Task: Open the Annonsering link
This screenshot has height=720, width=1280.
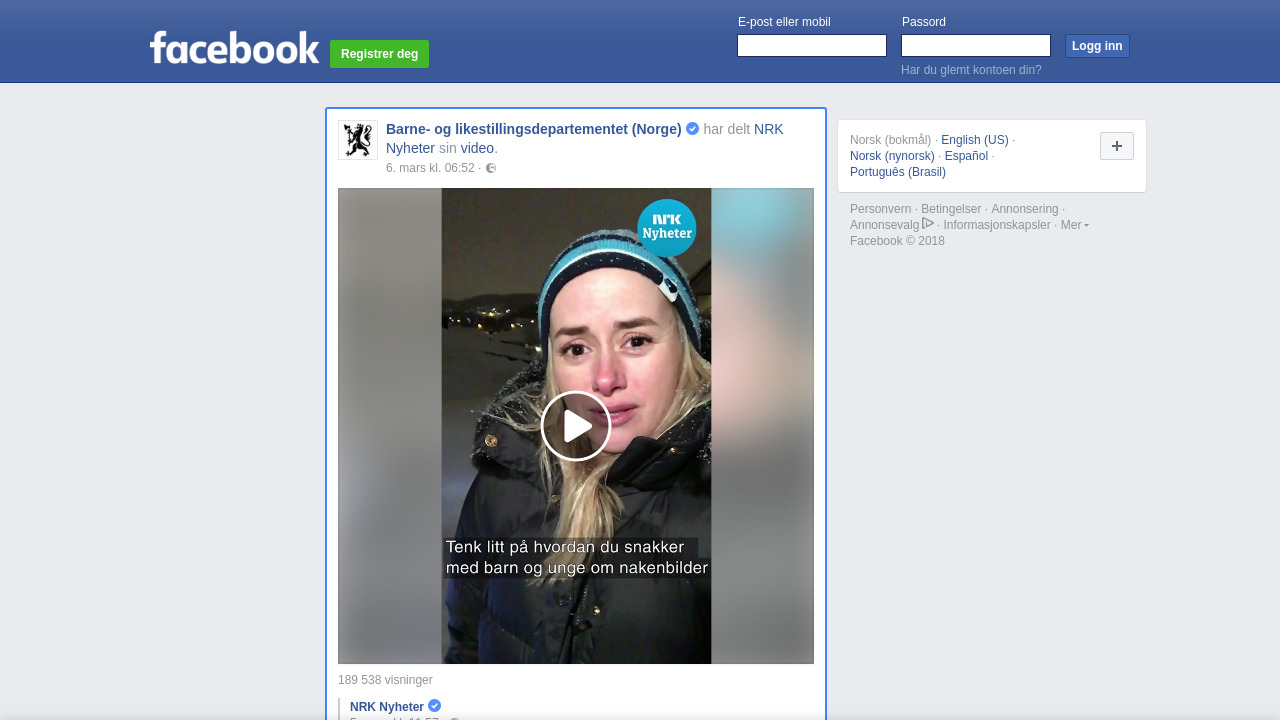Action: 1025,209
